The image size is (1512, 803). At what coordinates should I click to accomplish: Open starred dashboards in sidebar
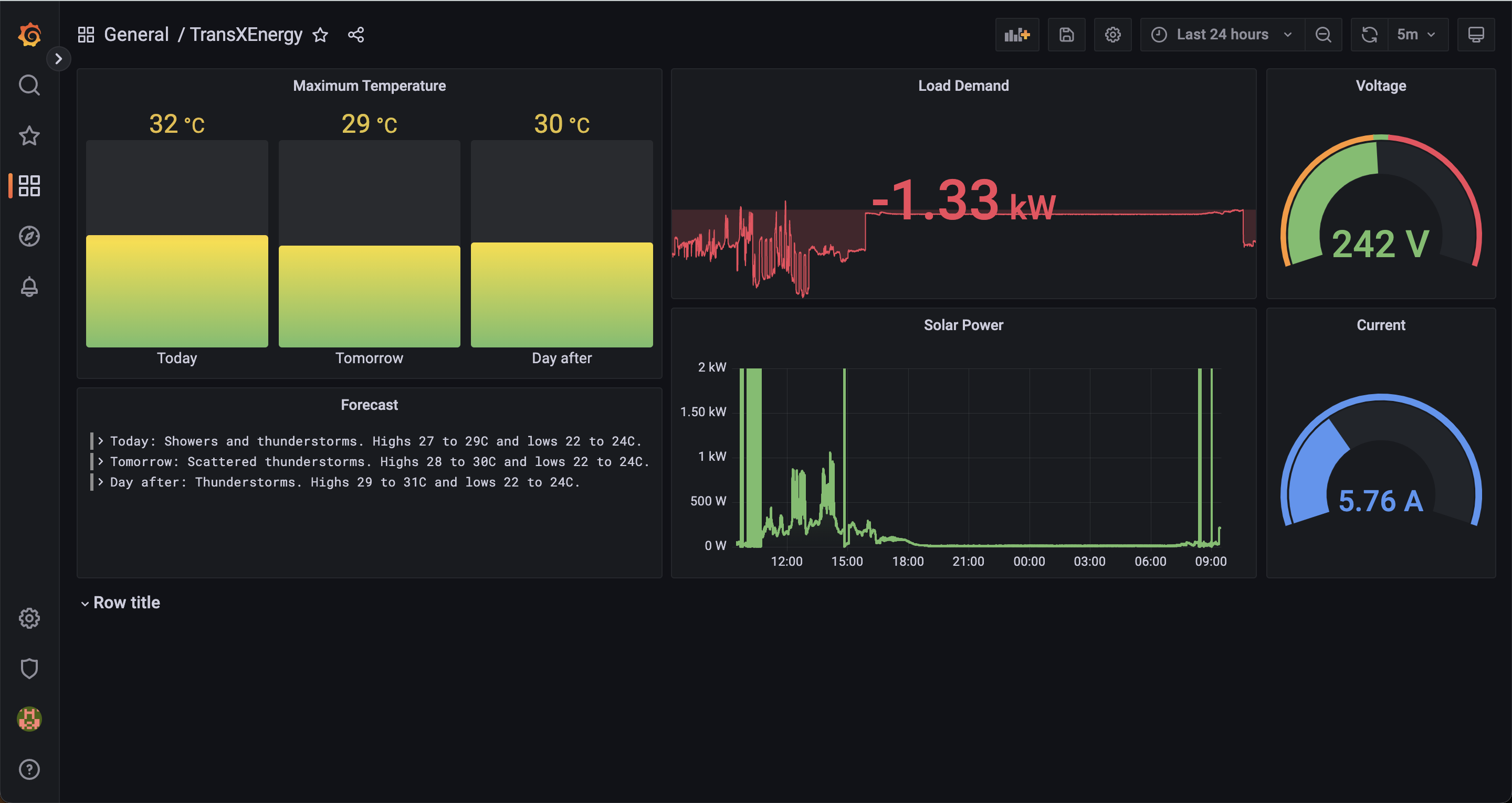[x=29, y=135]
